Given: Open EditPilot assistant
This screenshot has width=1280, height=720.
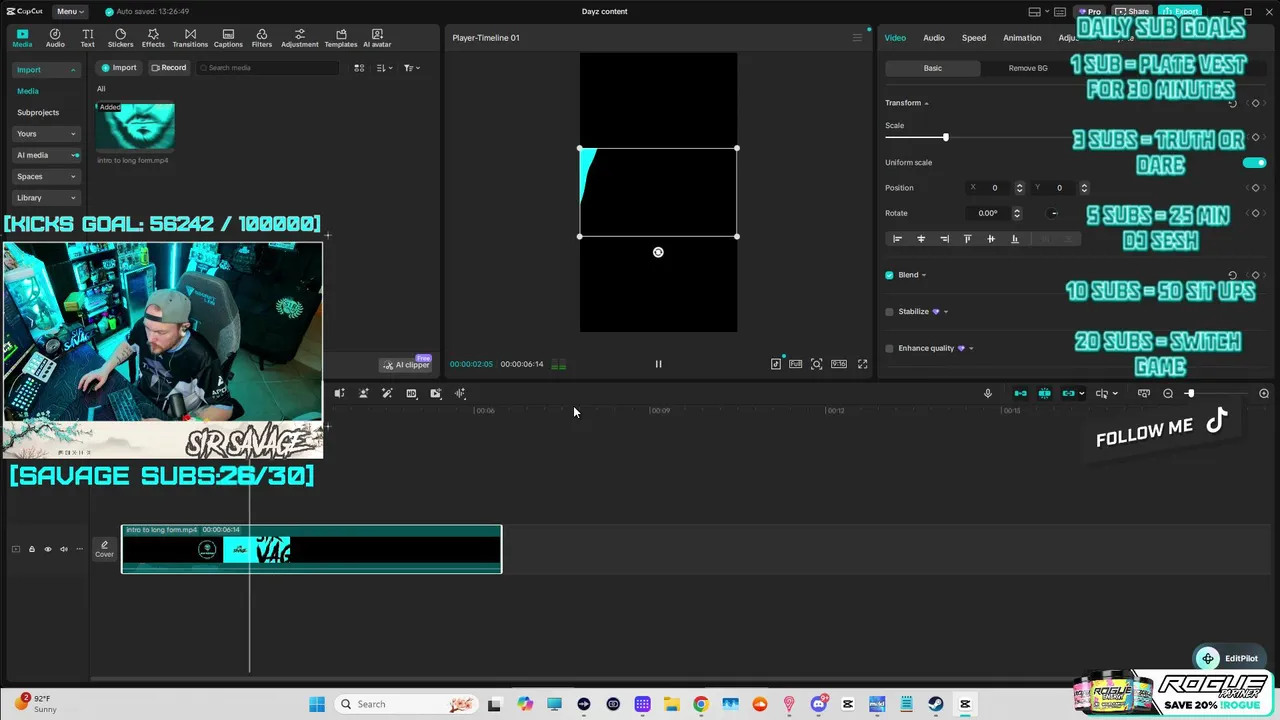Looking at the screenshot, I should 1229,658.
